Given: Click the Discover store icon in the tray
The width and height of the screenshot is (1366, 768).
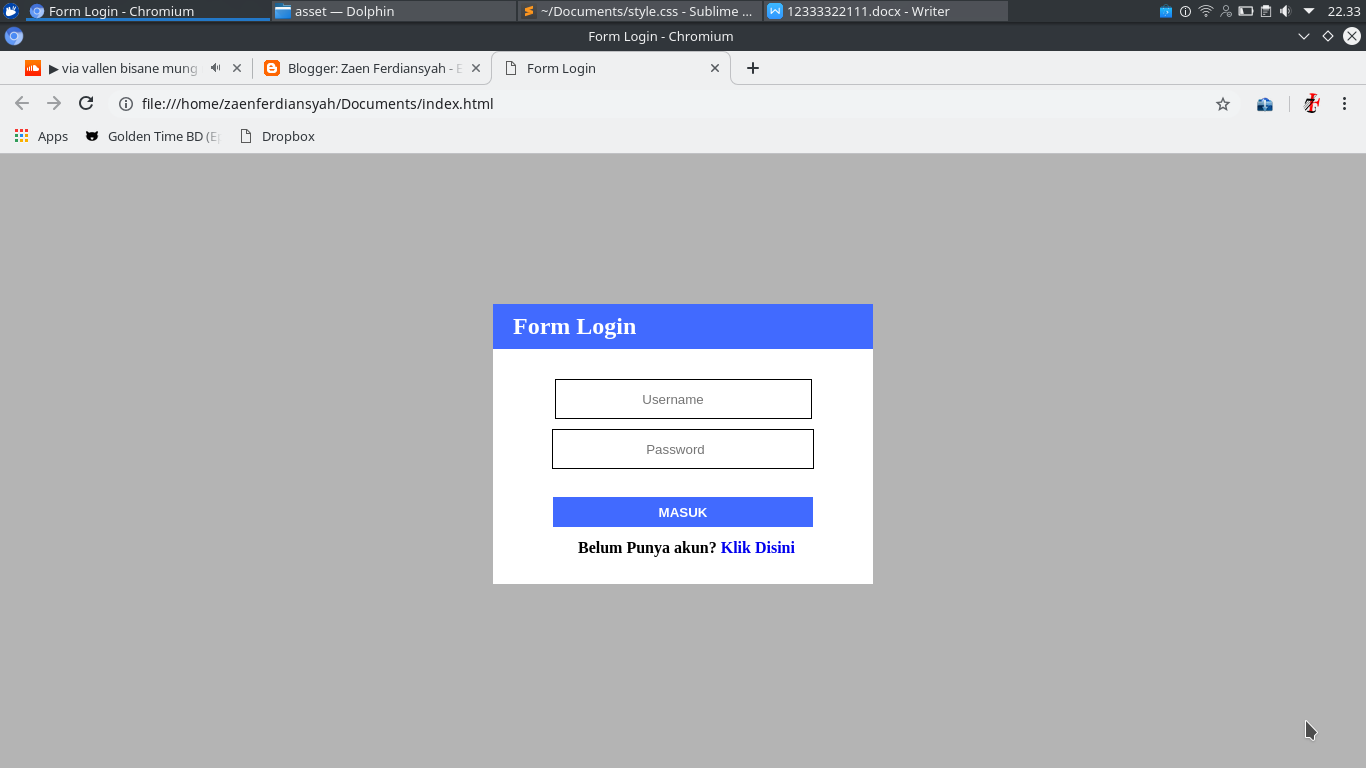Looking at the screenshot, I should (1166, 11).
